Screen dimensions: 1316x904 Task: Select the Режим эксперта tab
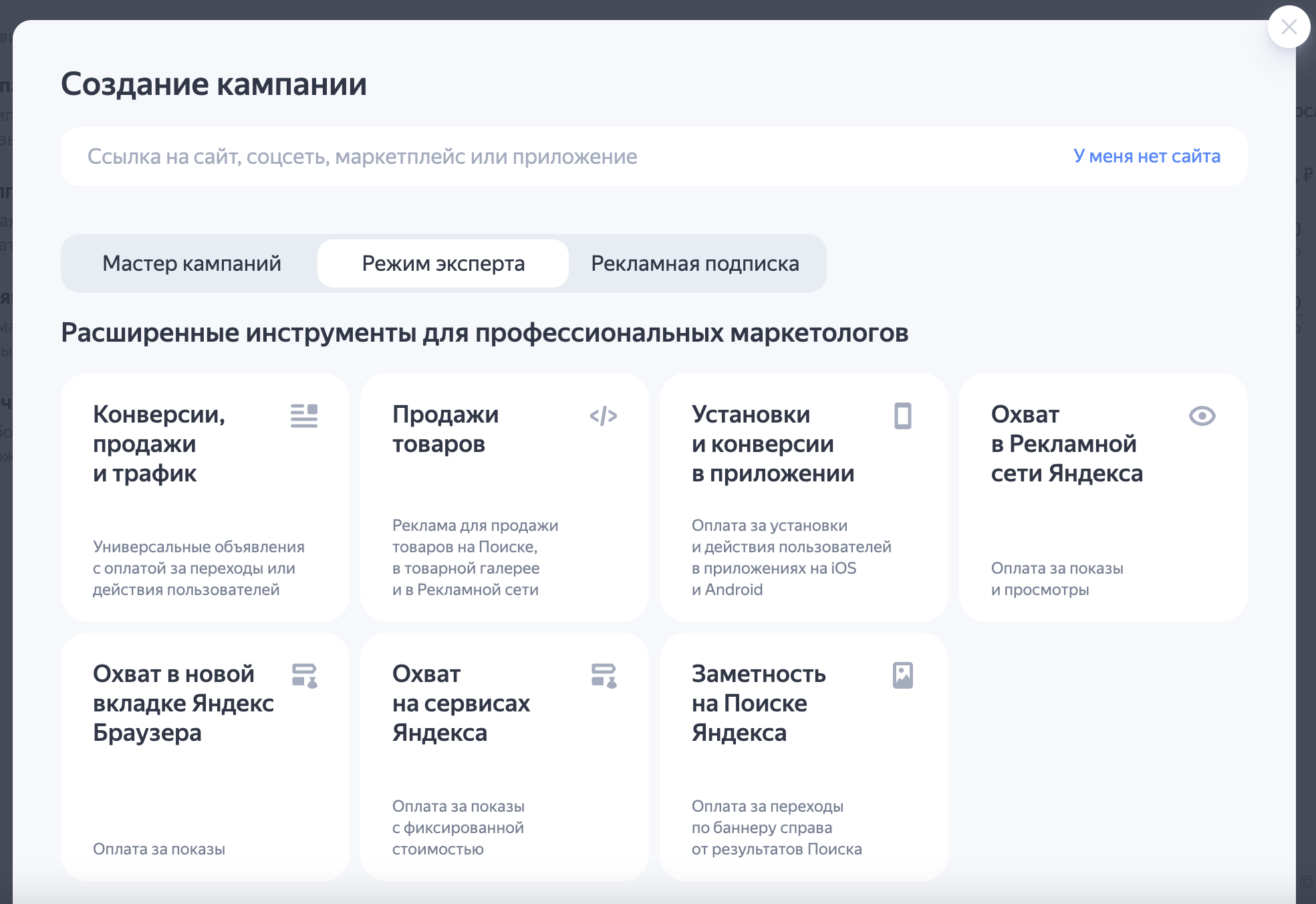[443, 263]
